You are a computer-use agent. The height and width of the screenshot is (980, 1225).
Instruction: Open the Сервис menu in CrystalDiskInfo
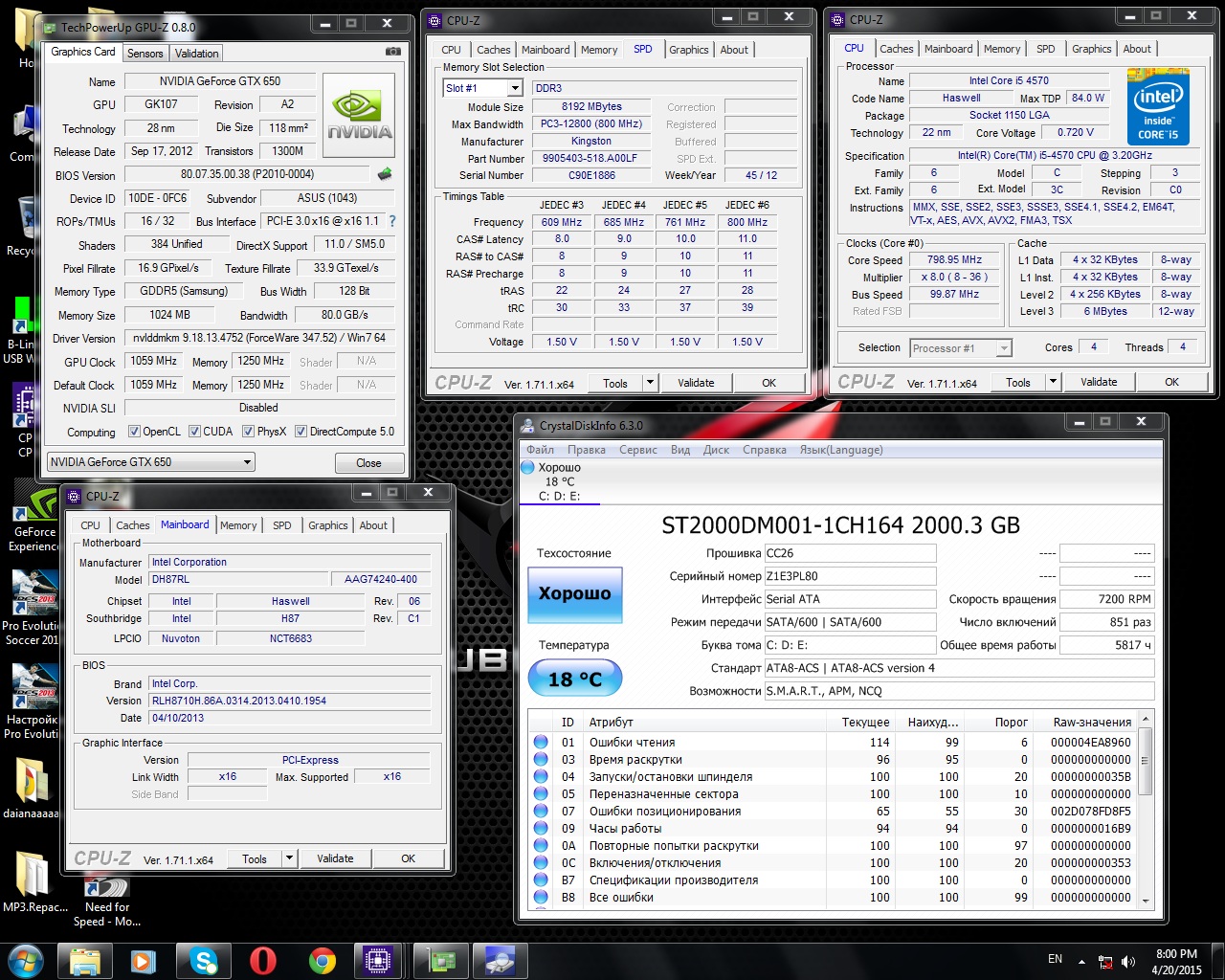pos(637,450)
